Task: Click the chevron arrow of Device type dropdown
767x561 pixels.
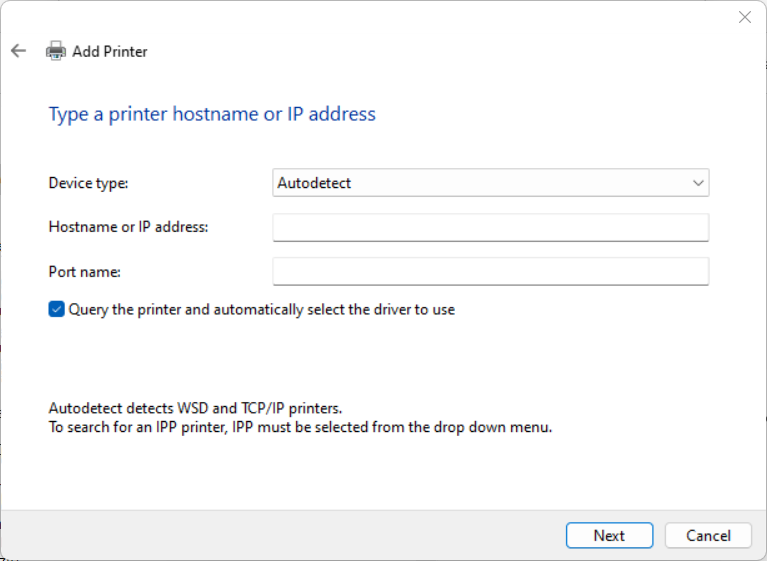Action: 698,183
